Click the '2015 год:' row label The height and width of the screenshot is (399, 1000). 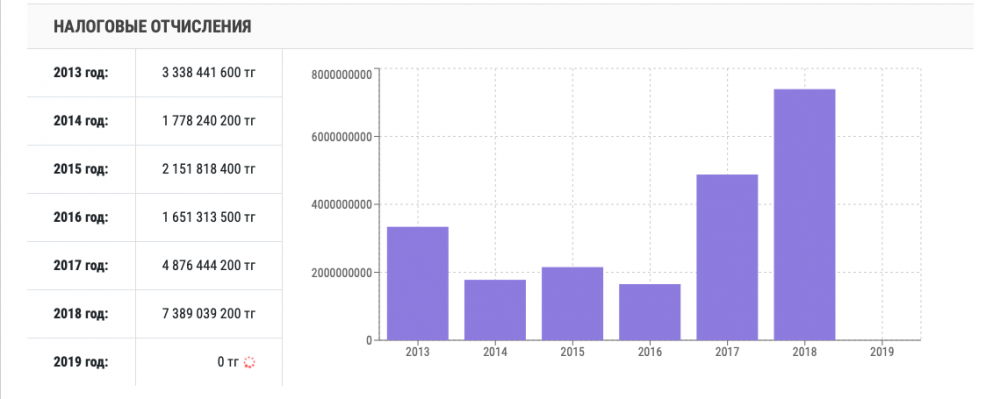point(81,170)
